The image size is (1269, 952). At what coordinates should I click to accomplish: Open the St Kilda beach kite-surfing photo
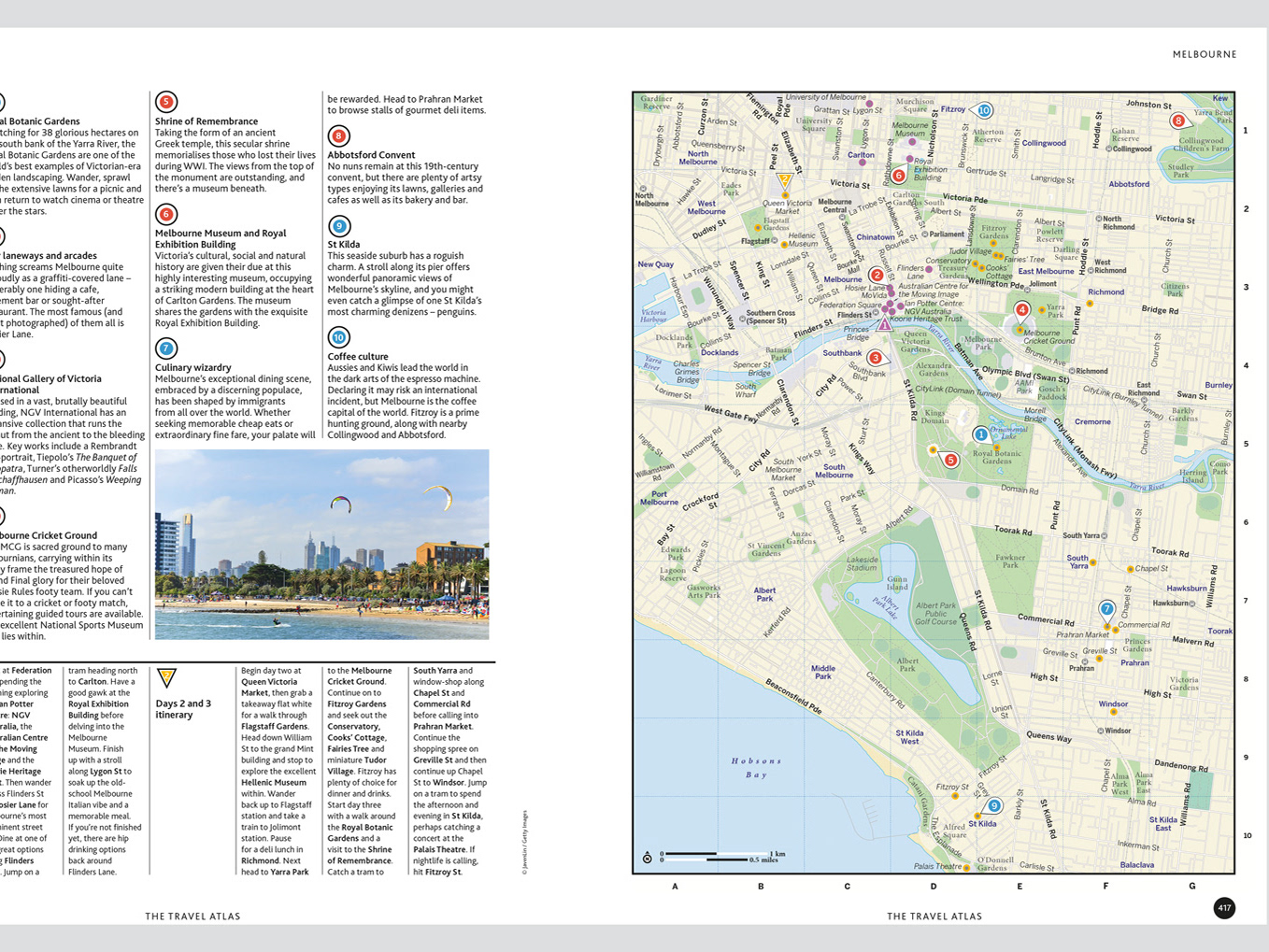click(x=321, y=545)
